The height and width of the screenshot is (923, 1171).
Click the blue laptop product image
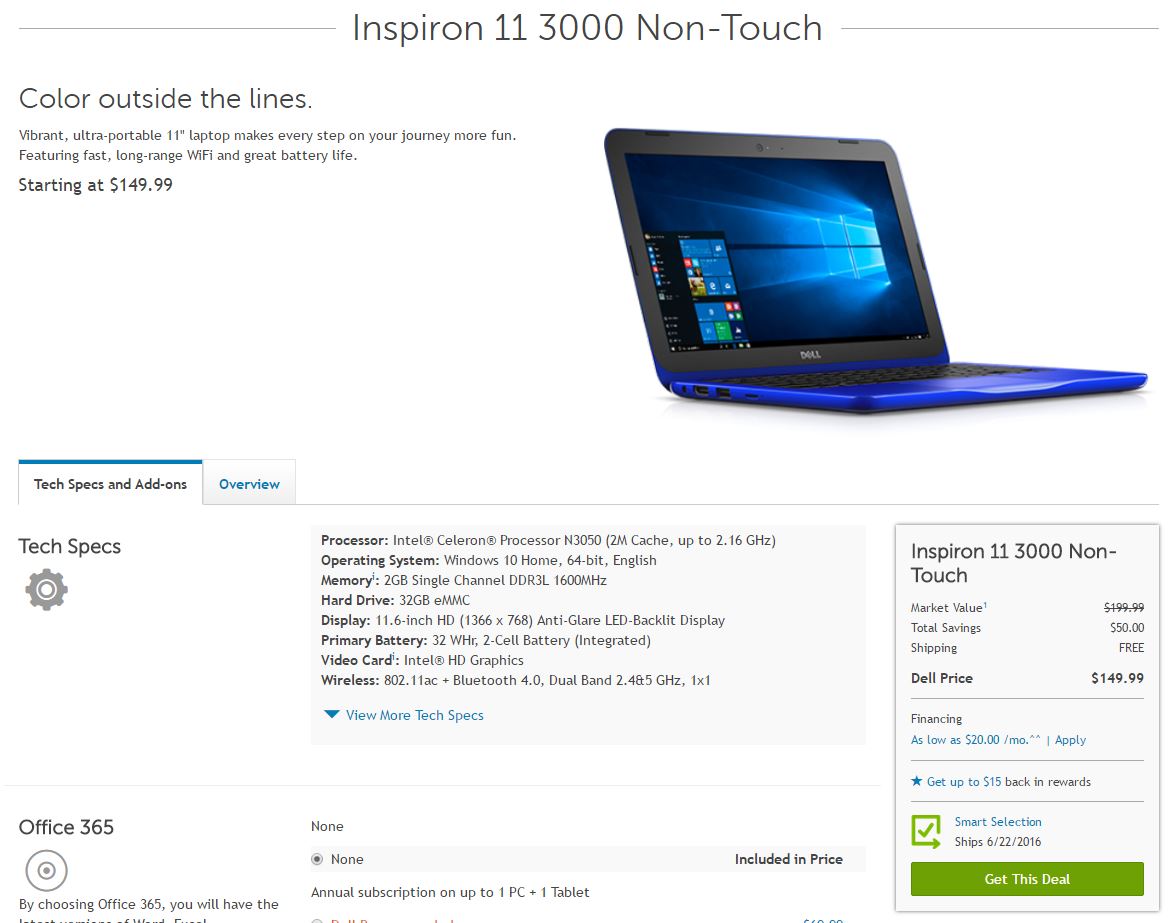point(875,270)
